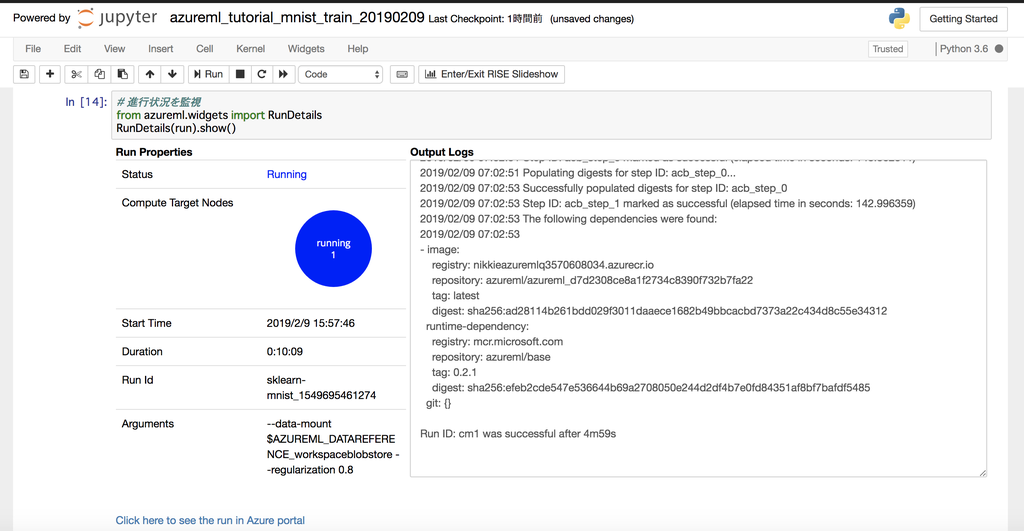The height and width of the screenshot is (531, 1024).
Task: Interrupt the kernel with stop icon
Action: (240, 74)
